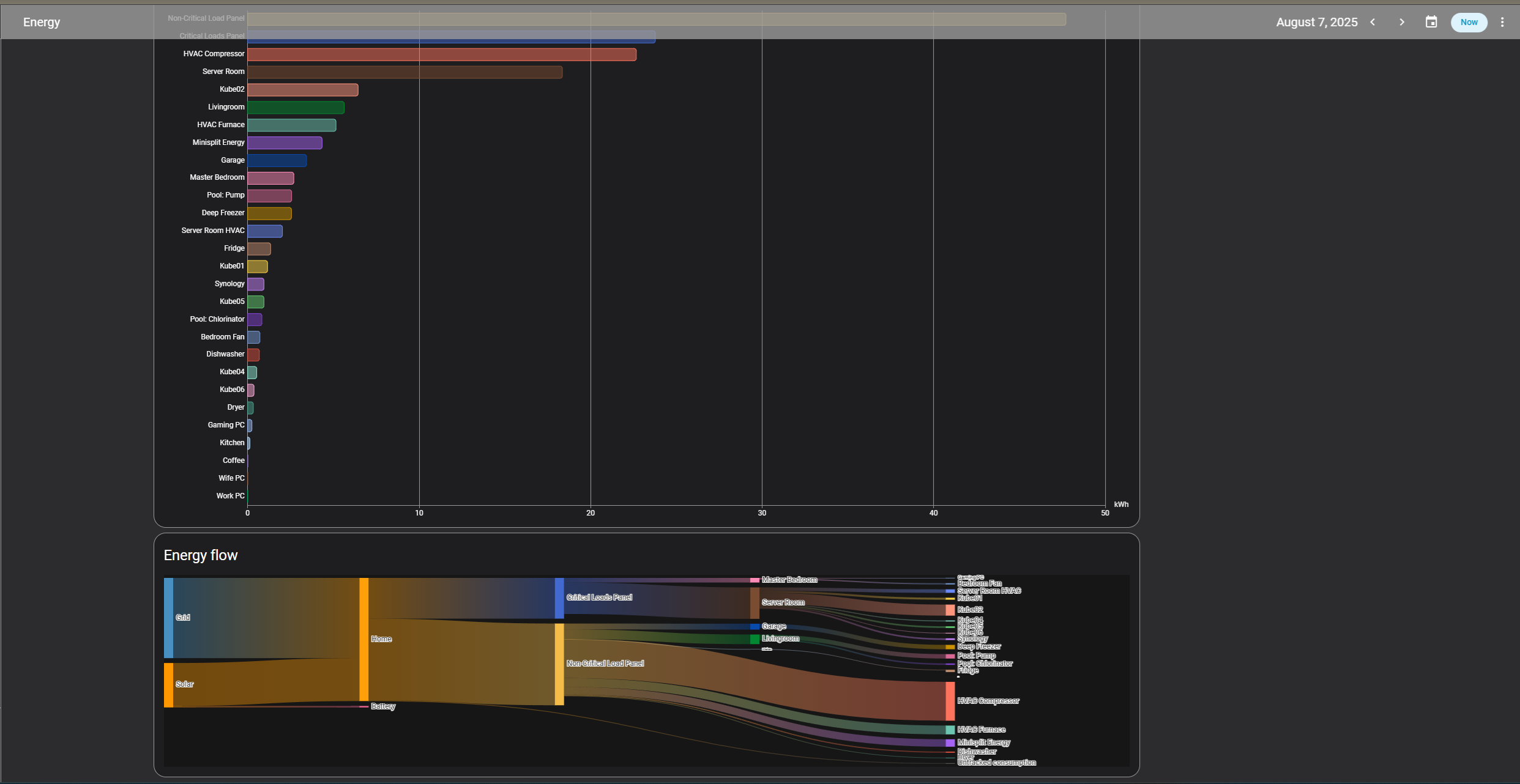Image resolution: width=1520 pixels, height=784 pixels.
Task: Click Non-Critical Load Panel Sankey node
Action: 559,664
